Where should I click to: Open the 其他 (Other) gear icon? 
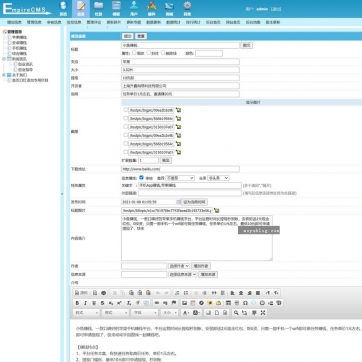click(x=187, y=8)
